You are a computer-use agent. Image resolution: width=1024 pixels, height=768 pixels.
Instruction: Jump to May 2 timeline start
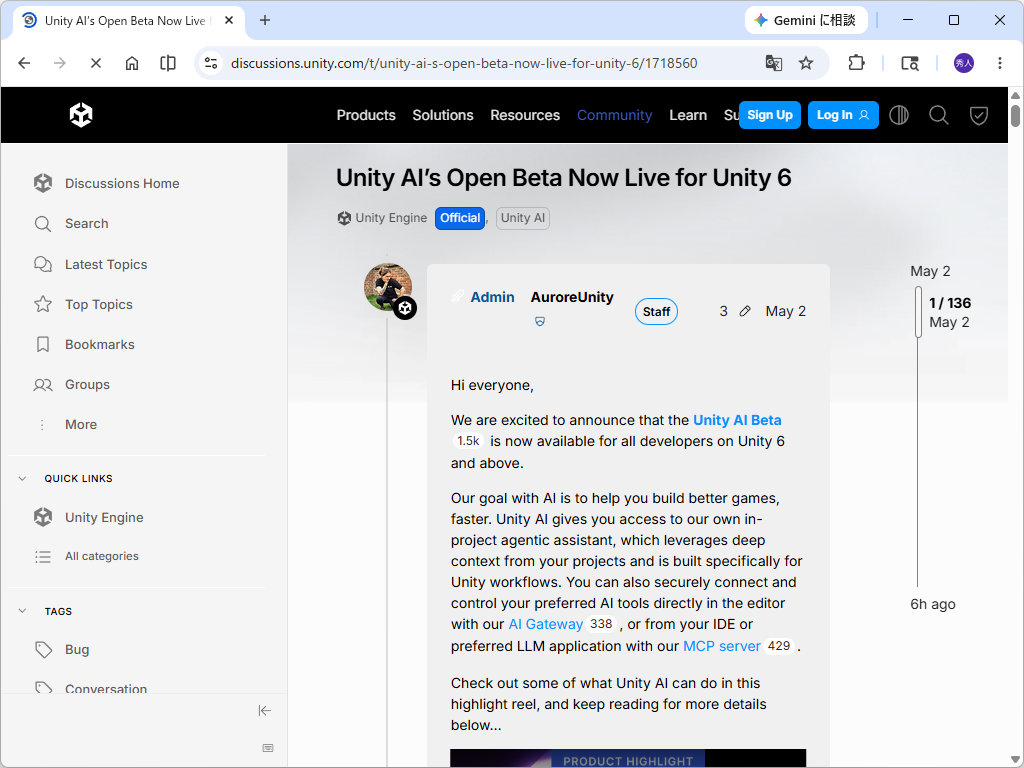930,271
